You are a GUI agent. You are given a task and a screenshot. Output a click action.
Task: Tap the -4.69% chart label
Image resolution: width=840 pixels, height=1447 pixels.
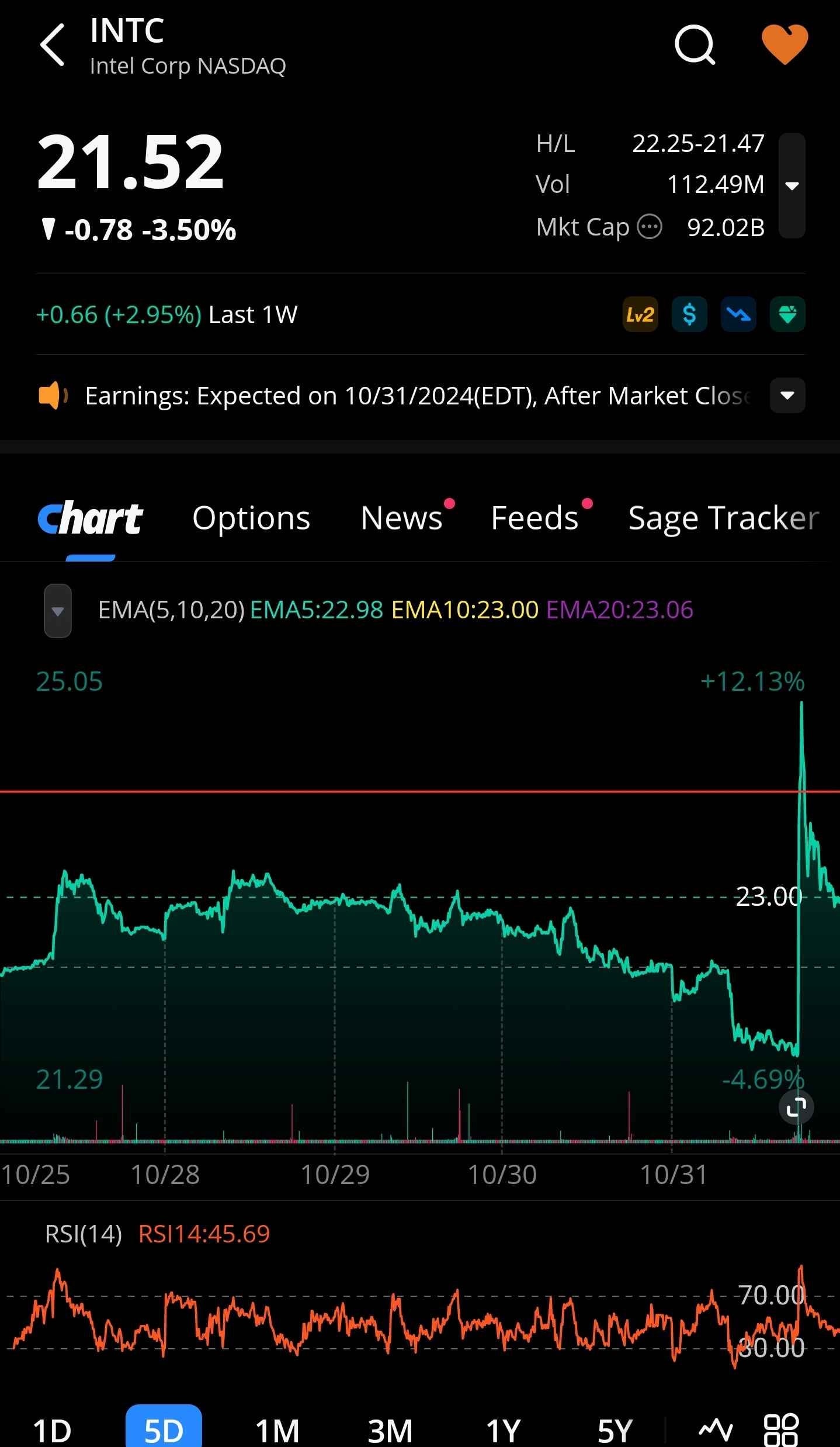[x=763, y=1079]
